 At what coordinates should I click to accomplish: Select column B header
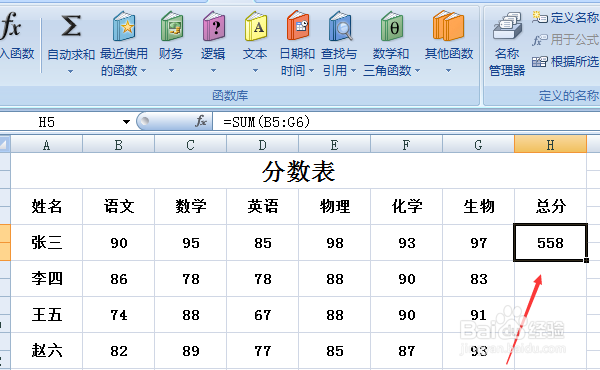[x=119, y=145]
